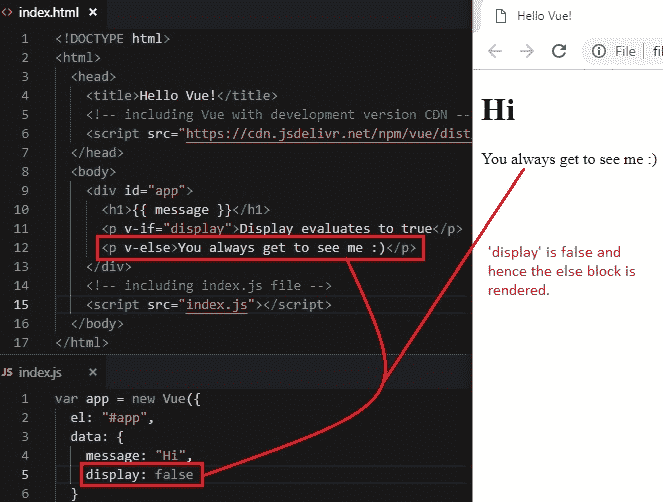Click the closing </body> tag line

tap(97, 324)
